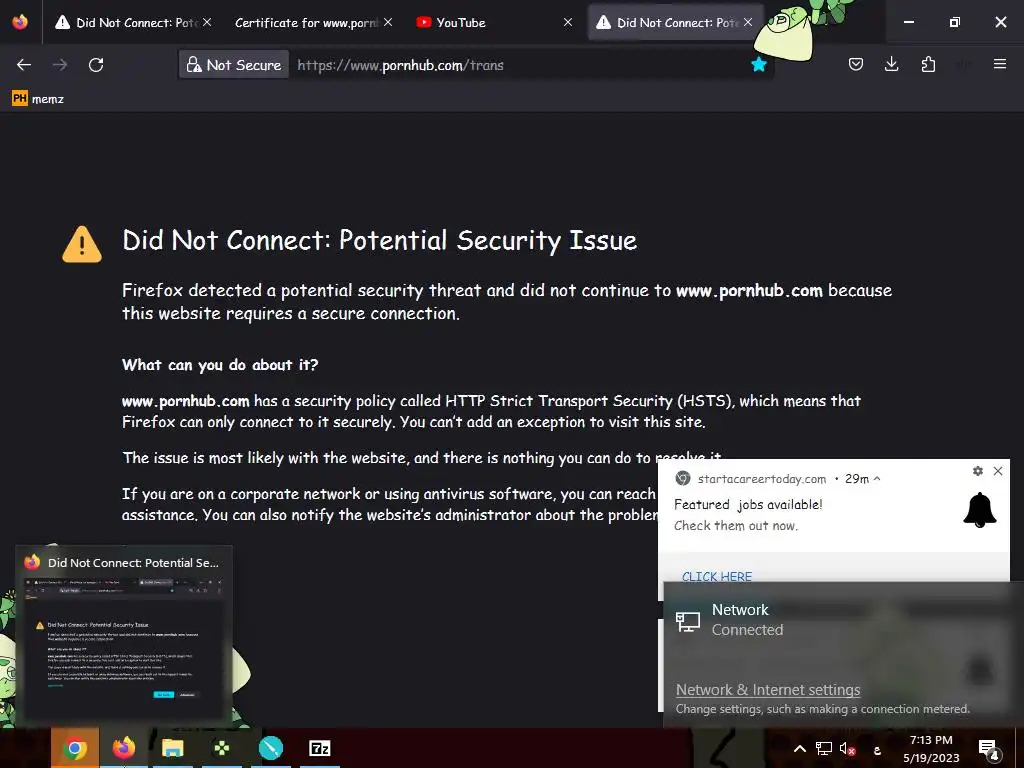The height and width of the screenshot is (768, 1024).
Task: Open notification settings gear icon
Action: (978, 471)
